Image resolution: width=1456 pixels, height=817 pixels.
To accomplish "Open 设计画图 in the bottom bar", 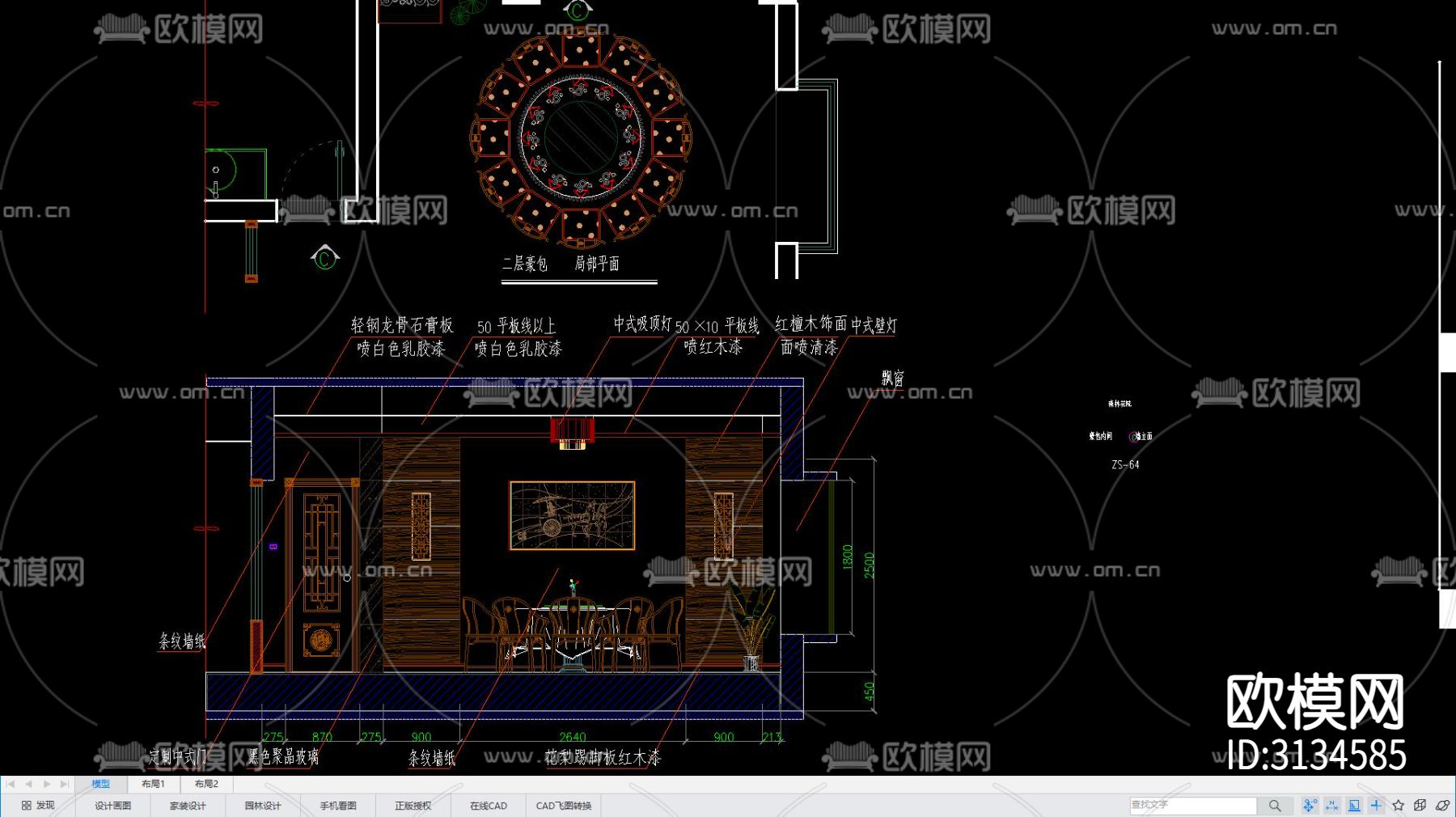I will tap(112, 806).
